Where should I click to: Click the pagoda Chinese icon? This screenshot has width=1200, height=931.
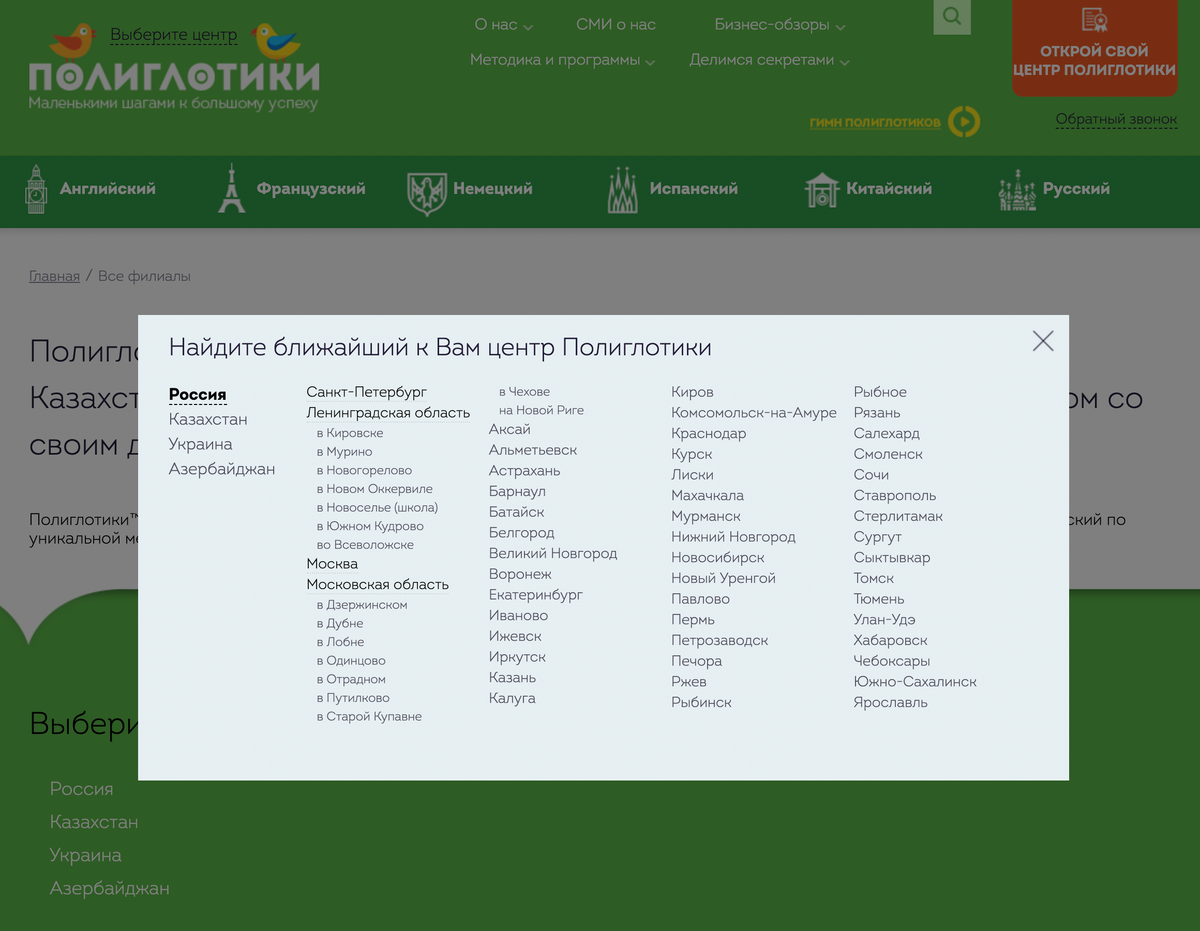click(822, 190)
